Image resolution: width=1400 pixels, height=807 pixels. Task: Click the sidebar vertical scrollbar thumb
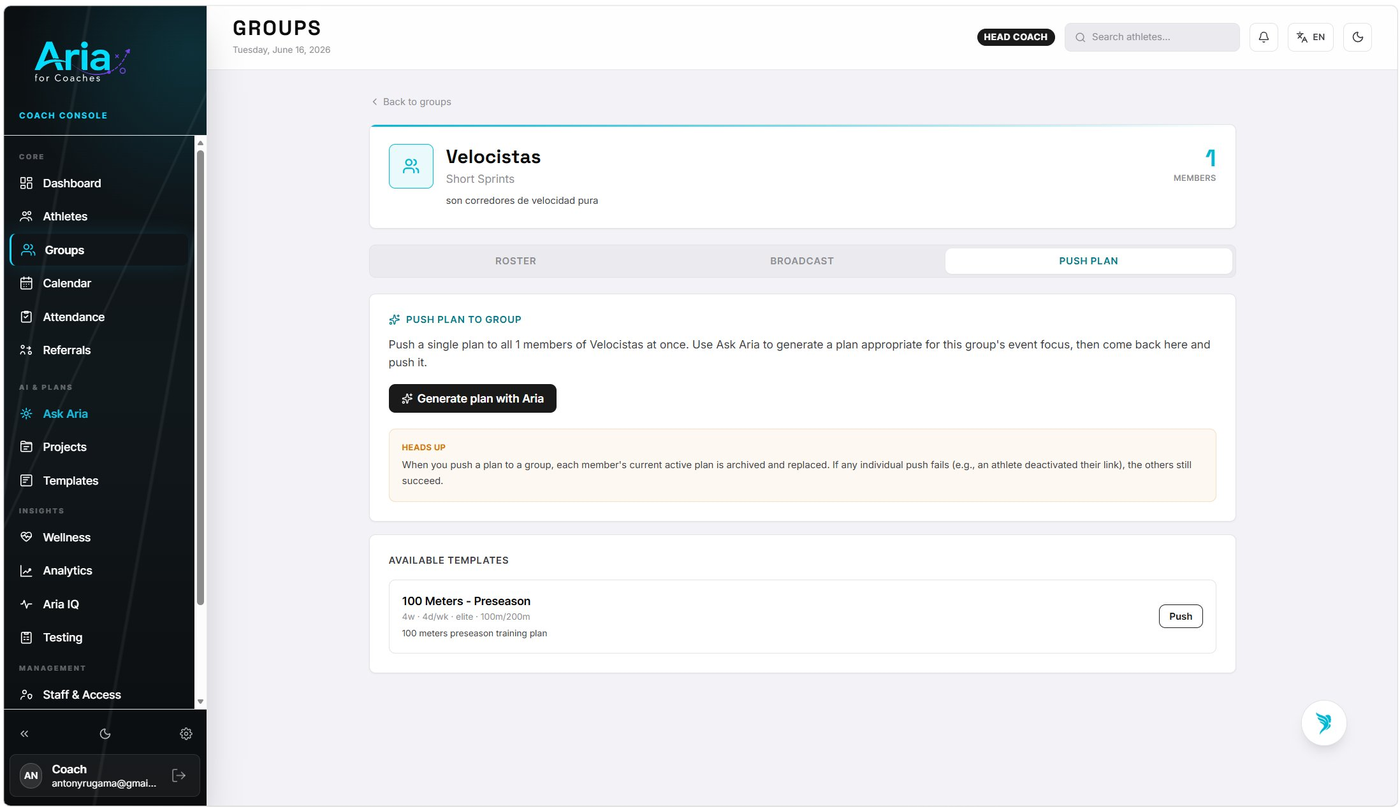coord(200,378)
